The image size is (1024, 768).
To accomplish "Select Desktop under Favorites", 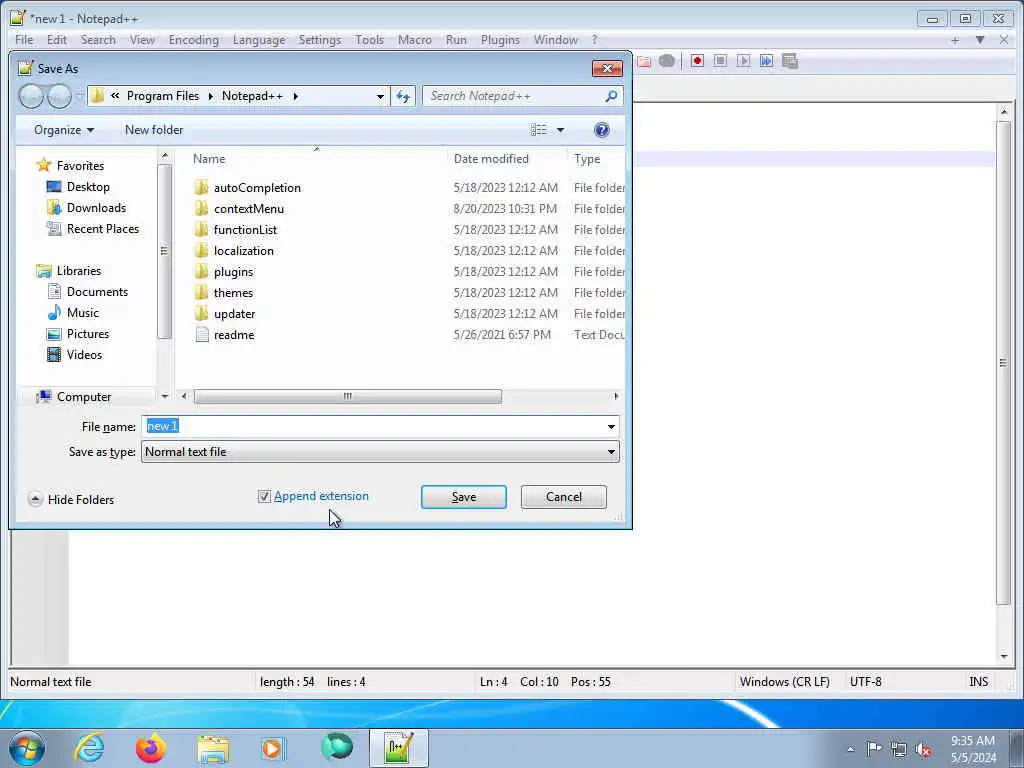I will click(88, 187).
